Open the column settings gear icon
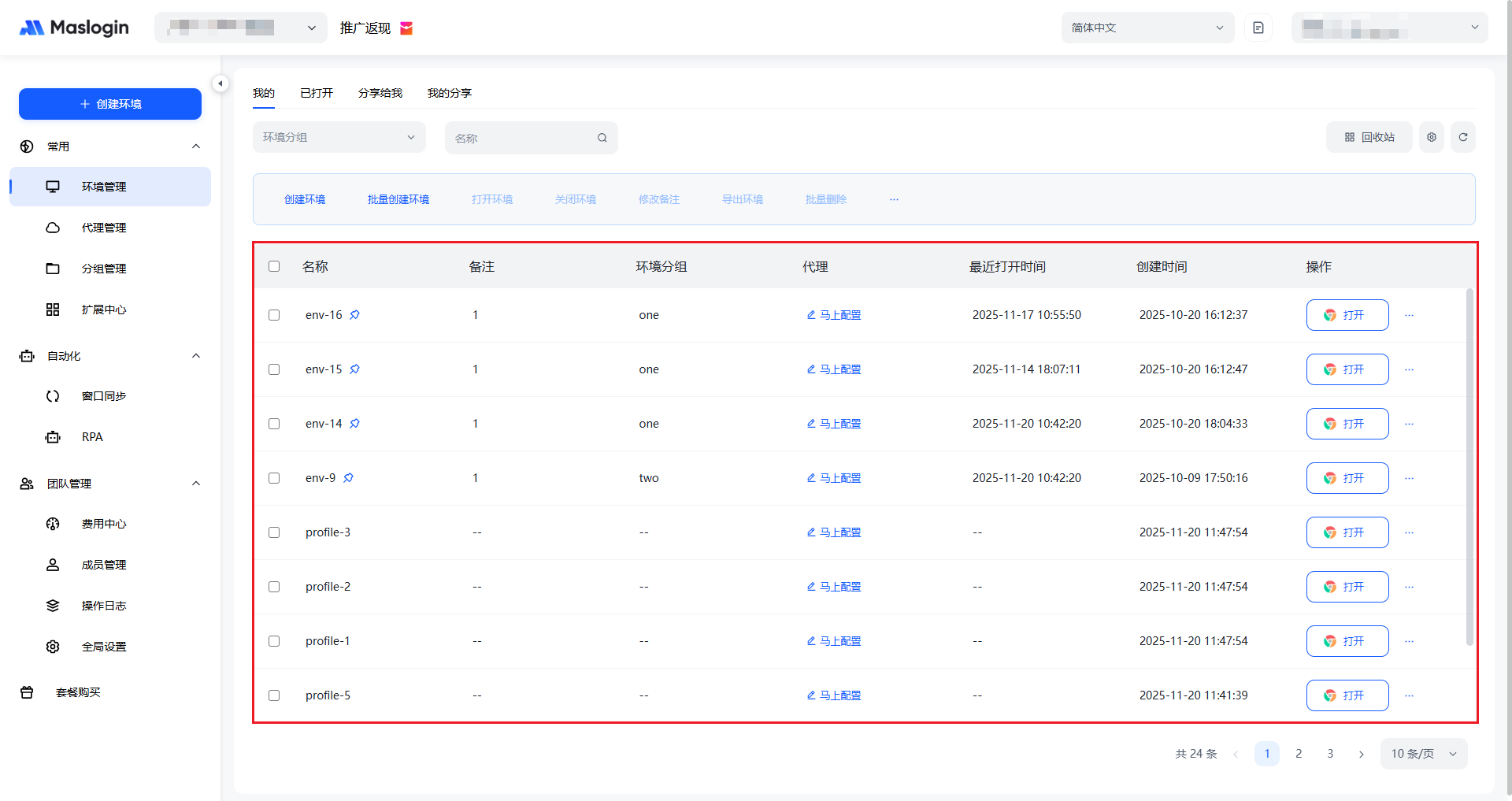 click(1431, 137)
